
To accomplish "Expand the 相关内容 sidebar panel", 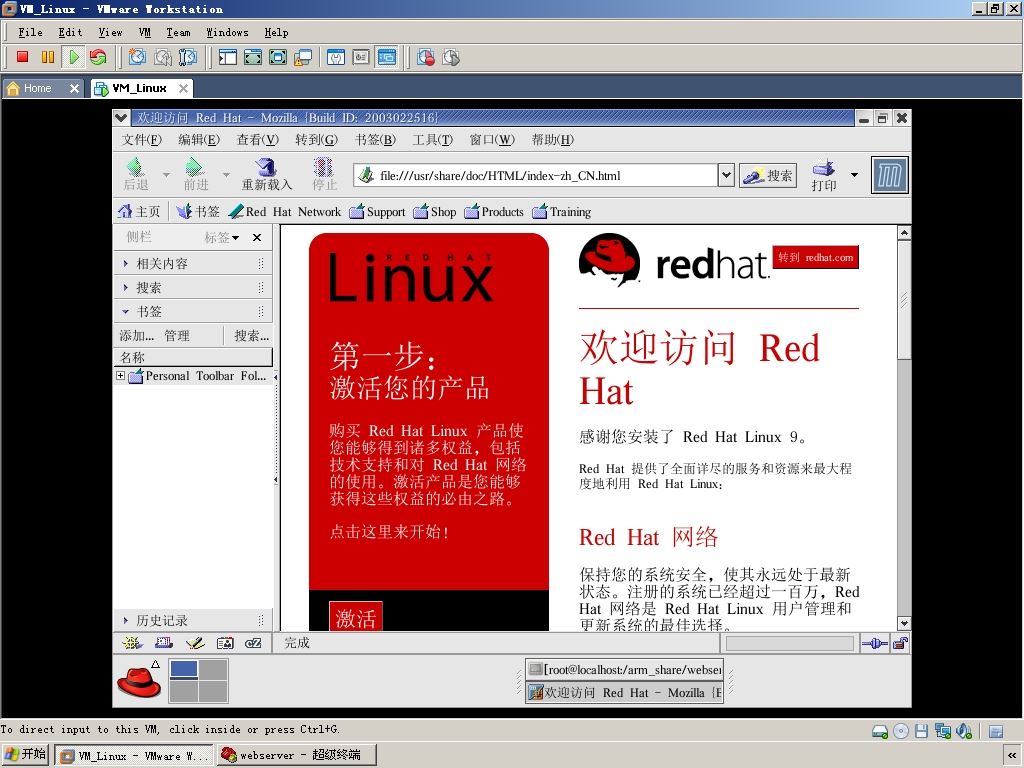I will pos(193,263).
